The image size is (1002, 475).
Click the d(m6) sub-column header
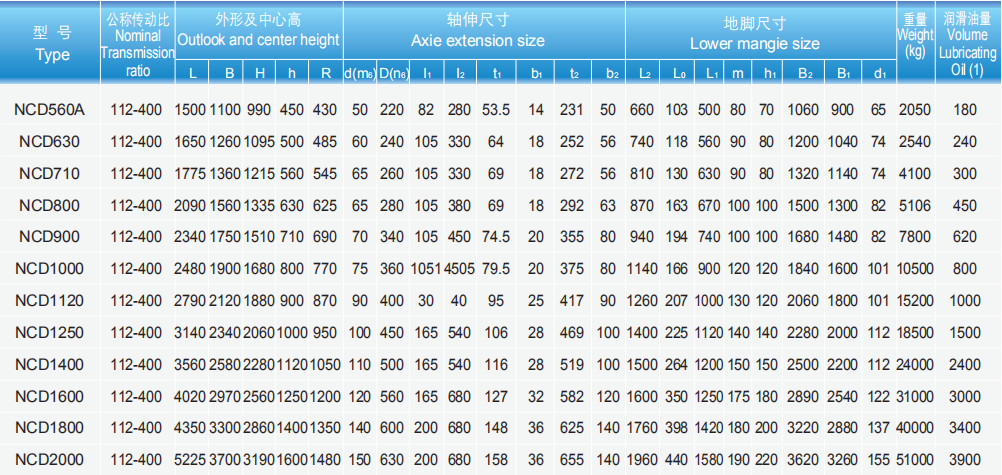click(359, 72)
